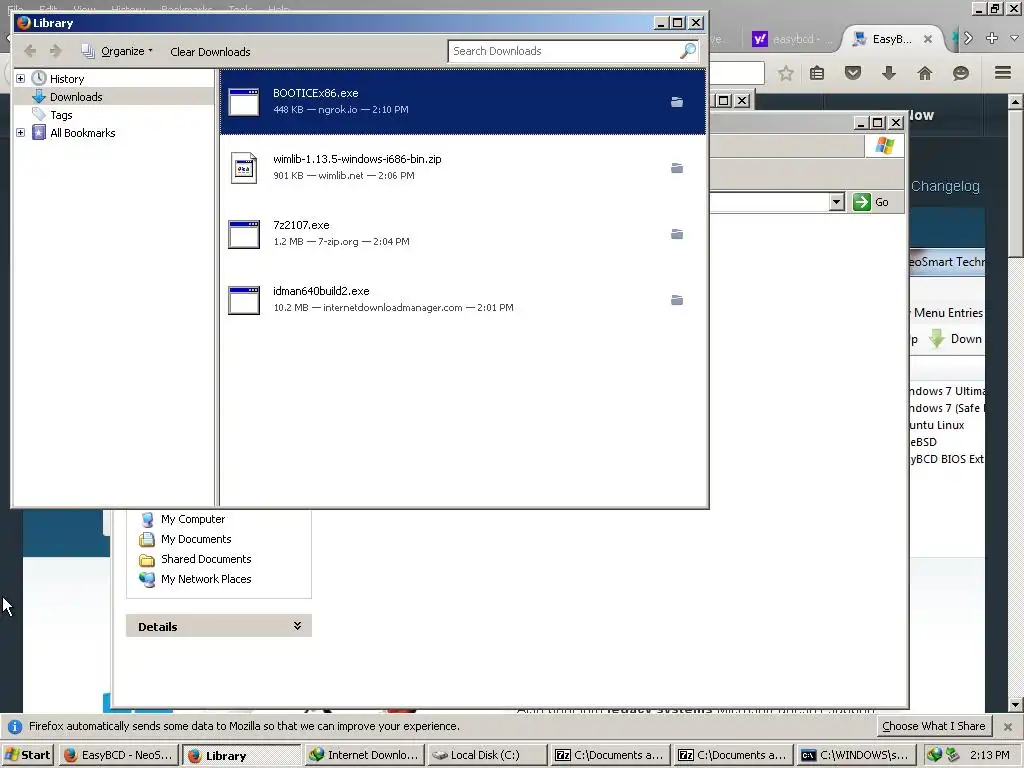Viewport: 1024px width, 768px height.
Task: Switch to Local Disk (C:) taskbar item
Action: tap(487, 755)
